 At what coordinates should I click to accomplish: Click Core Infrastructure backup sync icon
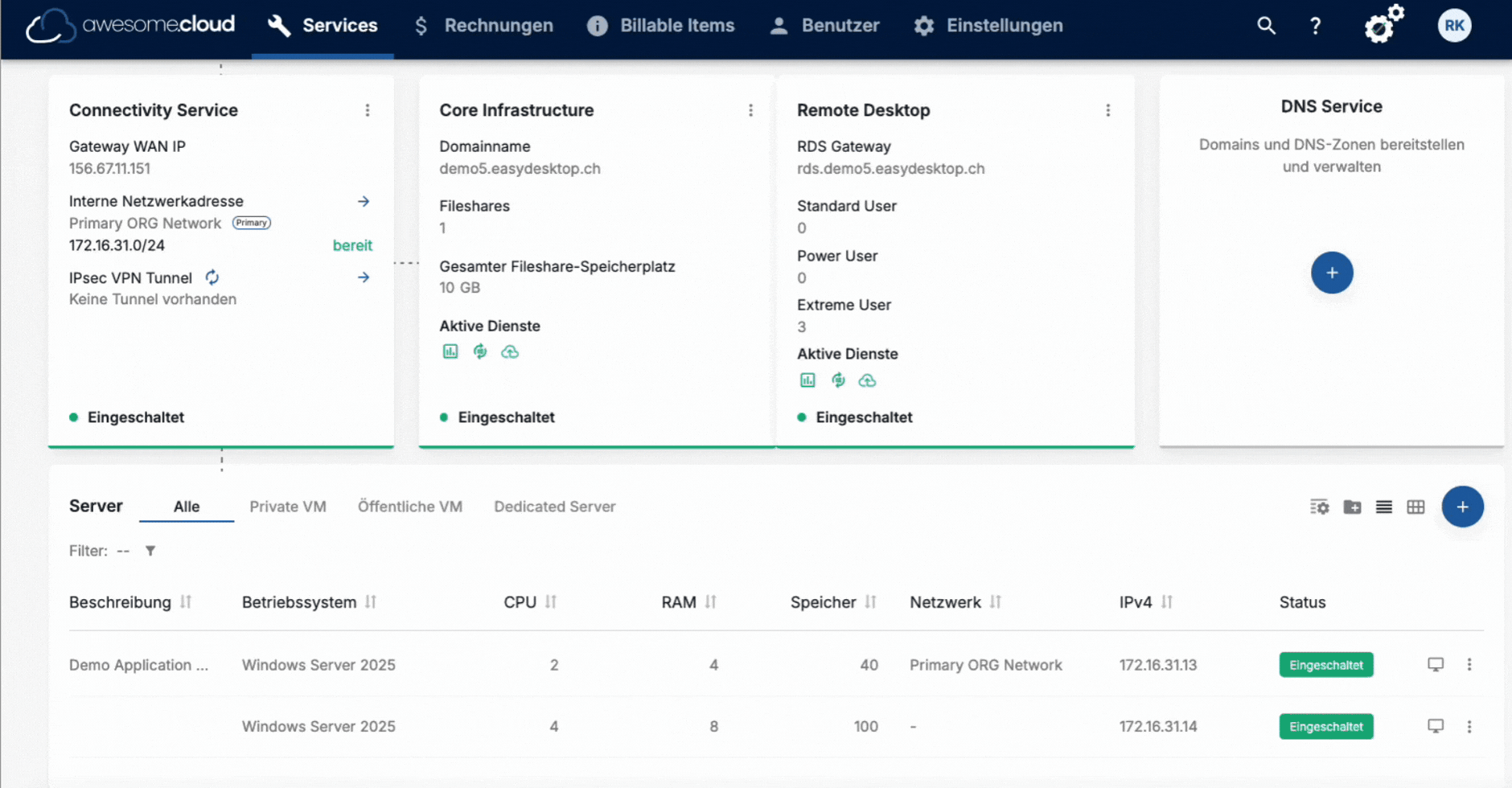point(480,351)
